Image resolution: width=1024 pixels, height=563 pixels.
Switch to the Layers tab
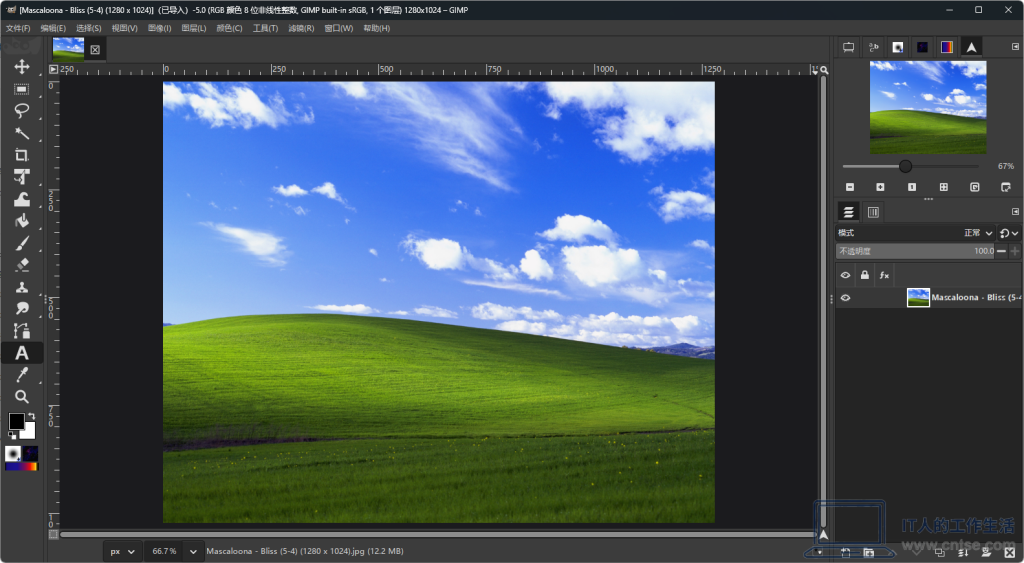pyautogui.click(x=848, y=212)
